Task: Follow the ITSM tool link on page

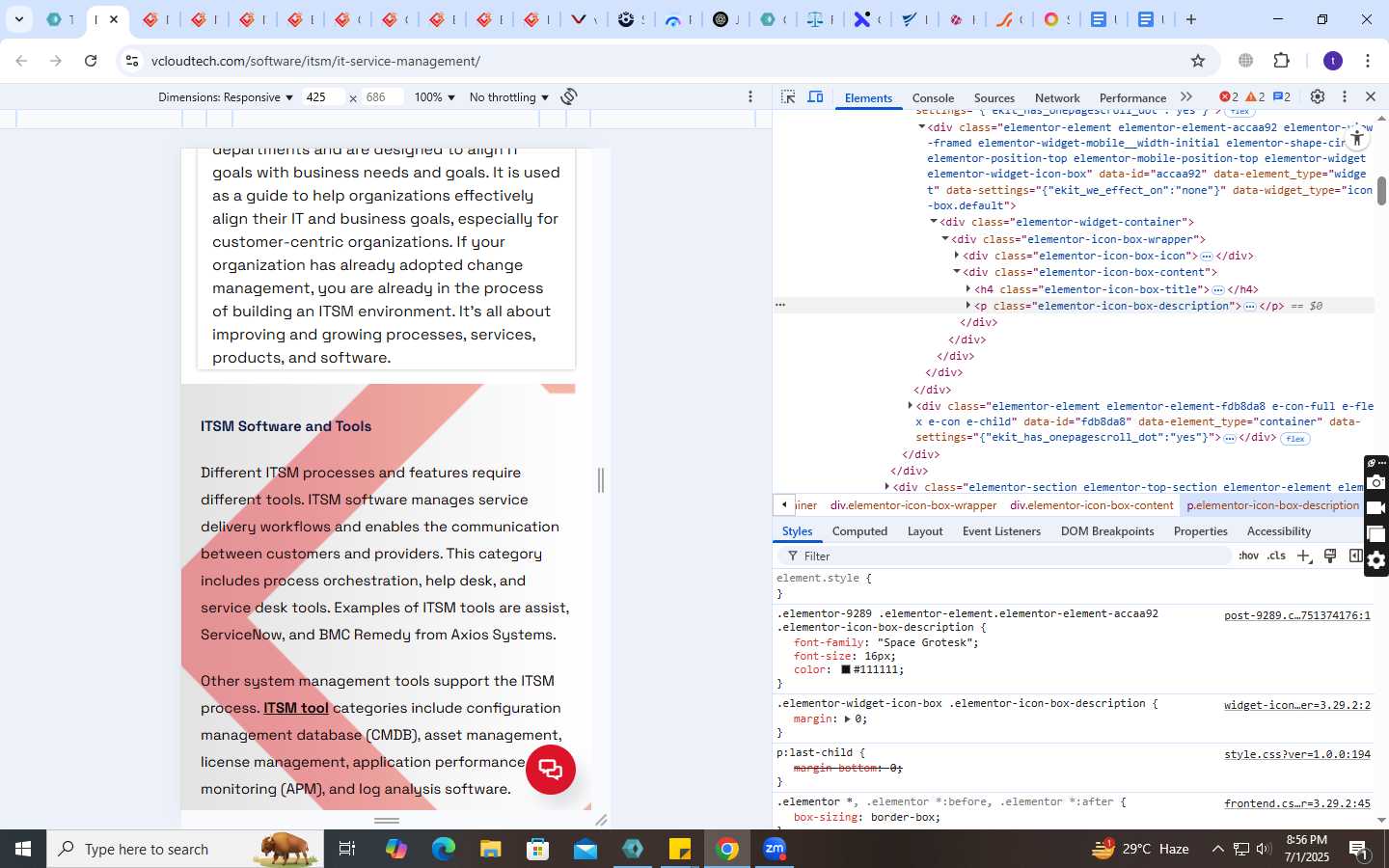Action: click(296, 708)
